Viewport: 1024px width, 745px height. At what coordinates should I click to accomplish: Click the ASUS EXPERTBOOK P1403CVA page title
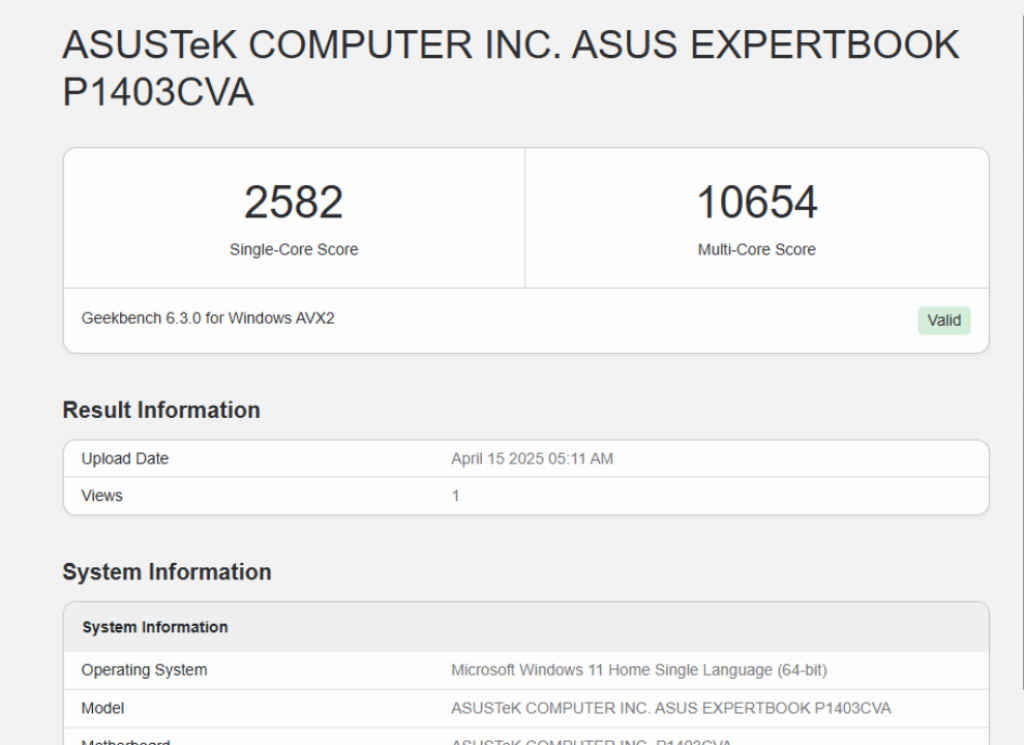pos(511,68)
